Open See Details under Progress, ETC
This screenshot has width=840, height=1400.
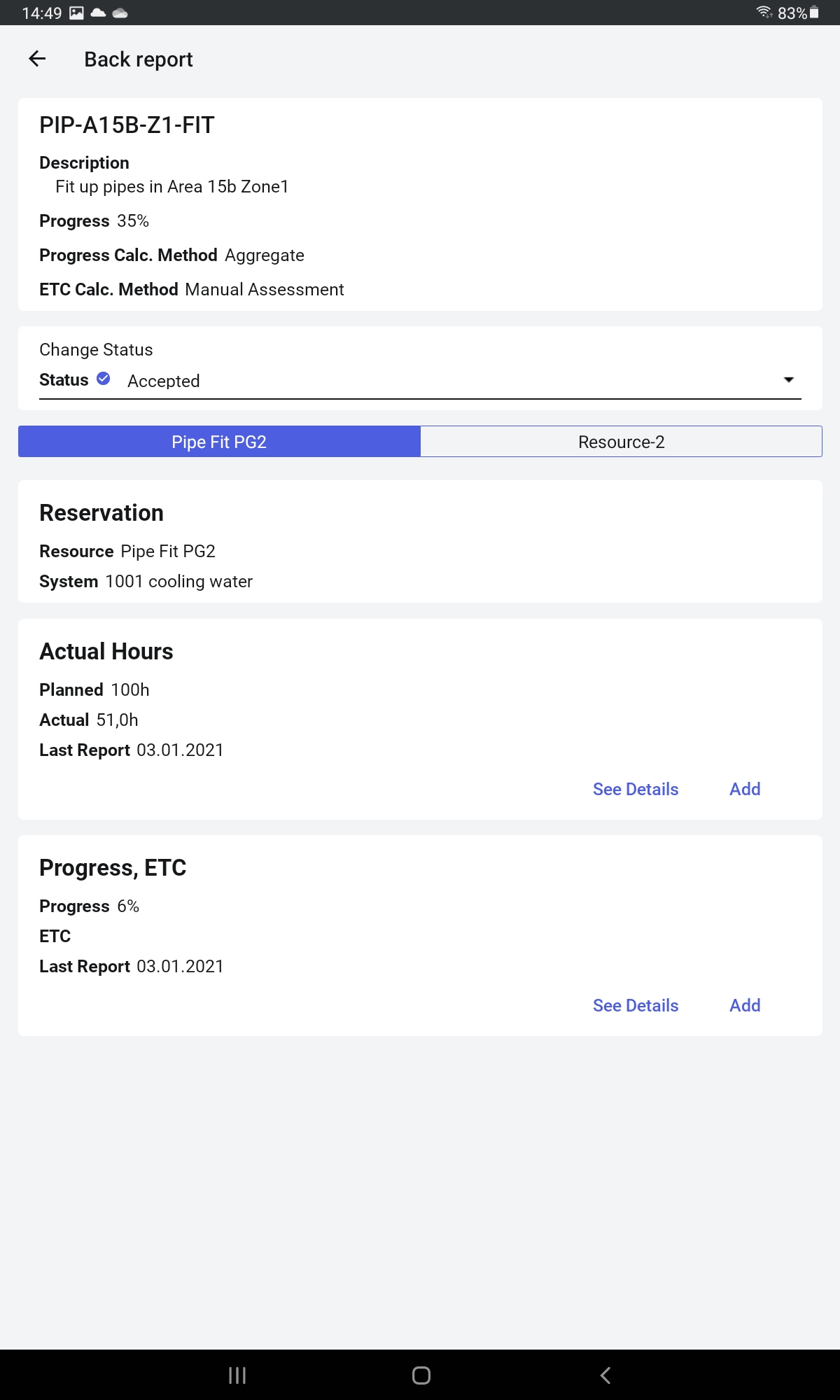pyautogui.click(x=636, y=1005)
